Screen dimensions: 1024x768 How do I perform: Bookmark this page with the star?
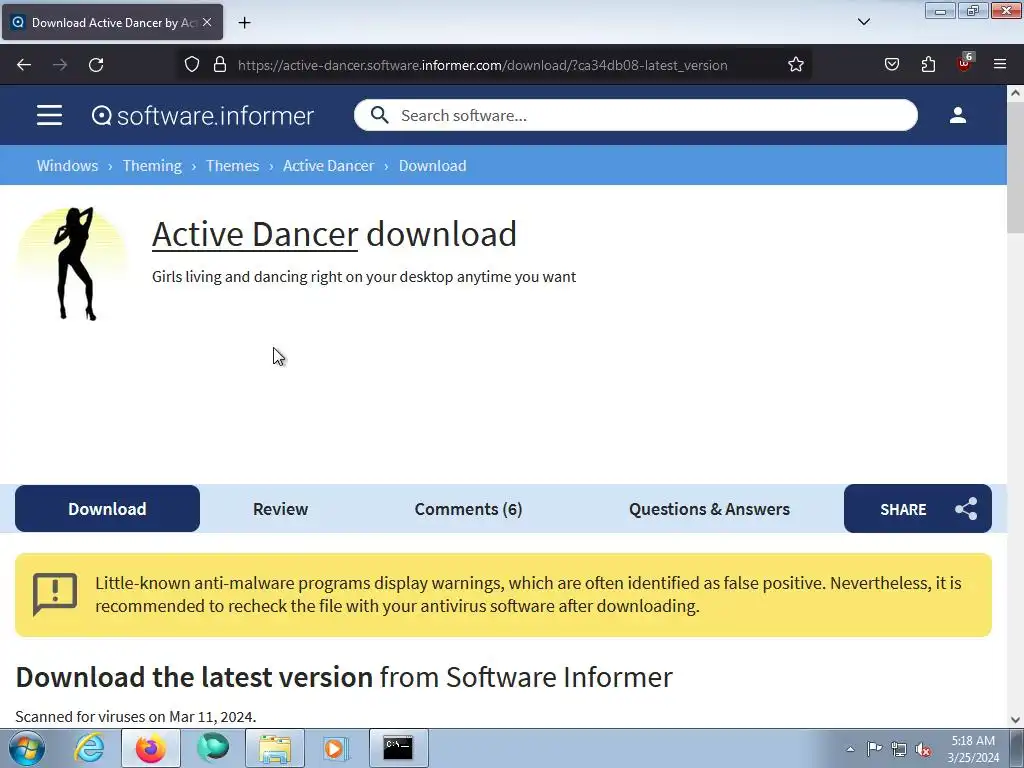pyautogui.click(x=795, y=65)
